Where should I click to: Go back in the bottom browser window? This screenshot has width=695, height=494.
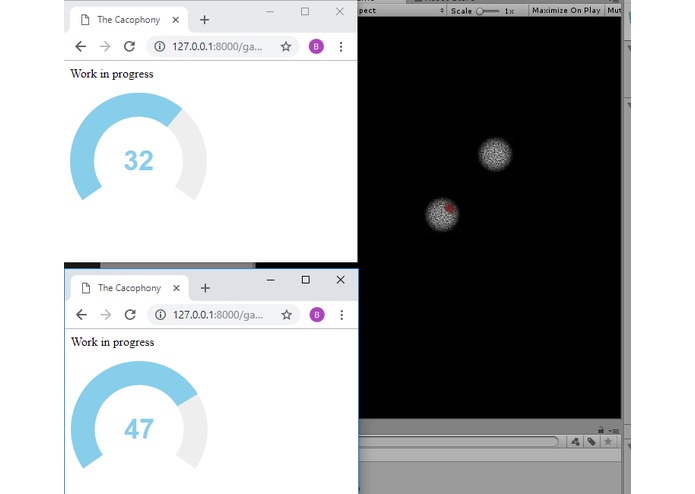click(81, 315)
